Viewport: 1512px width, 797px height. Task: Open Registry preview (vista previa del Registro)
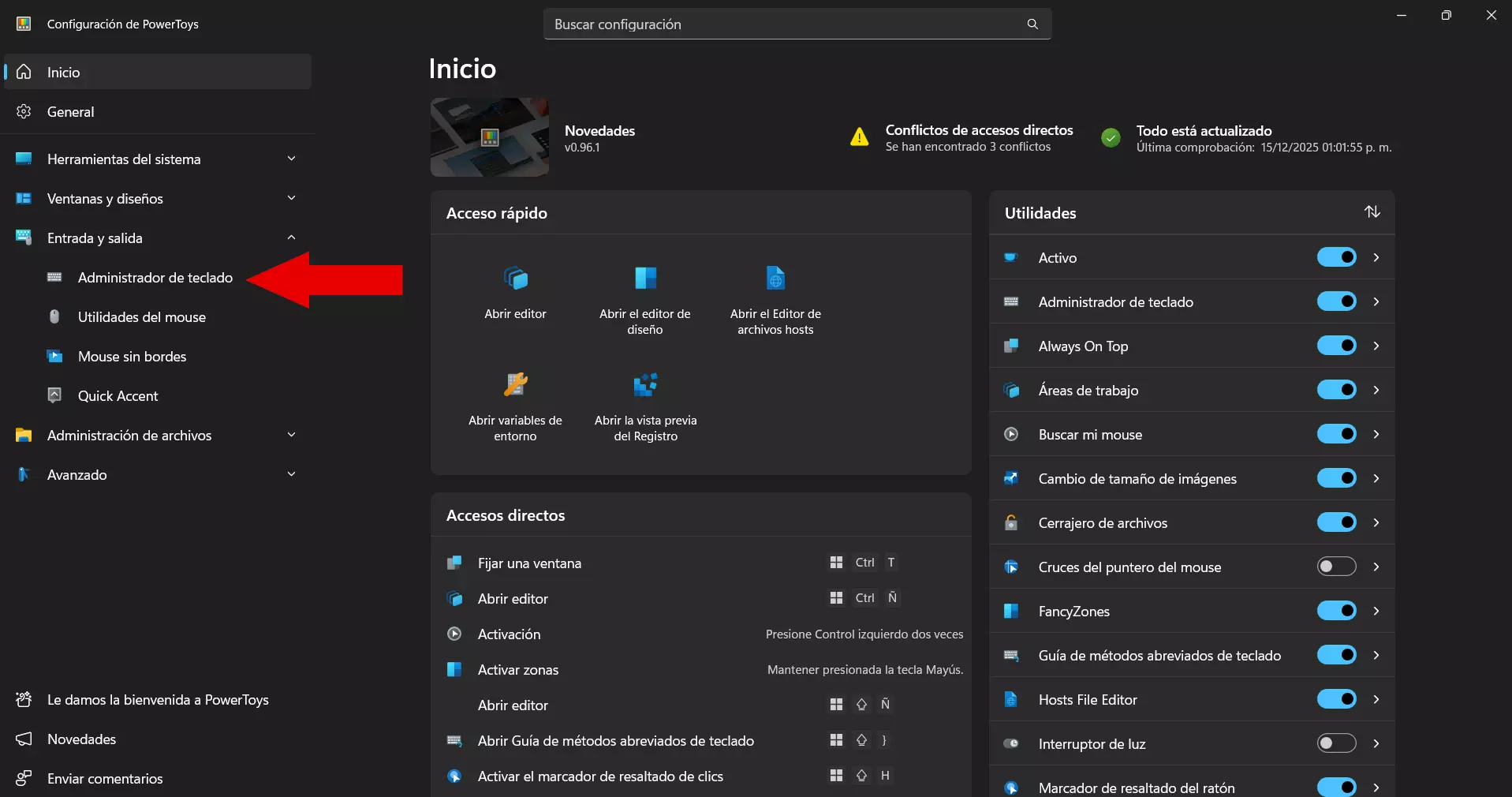point(644,385)
